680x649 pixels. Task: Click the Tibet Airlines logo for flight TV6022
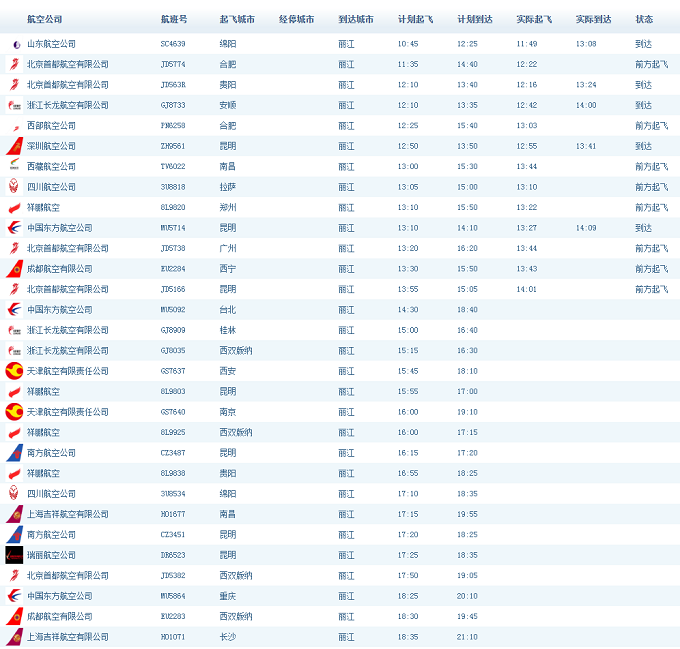(x=15, y=167)
